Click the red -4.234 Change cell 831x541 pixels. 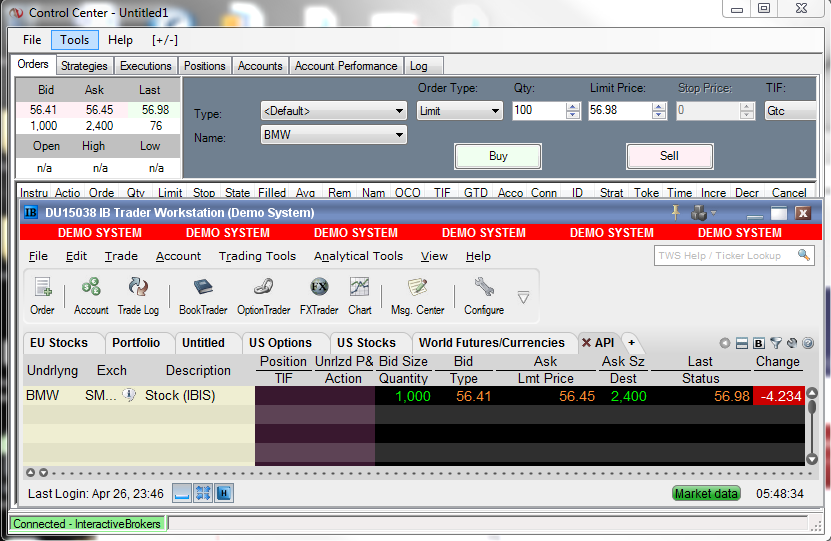coord(779,396)
